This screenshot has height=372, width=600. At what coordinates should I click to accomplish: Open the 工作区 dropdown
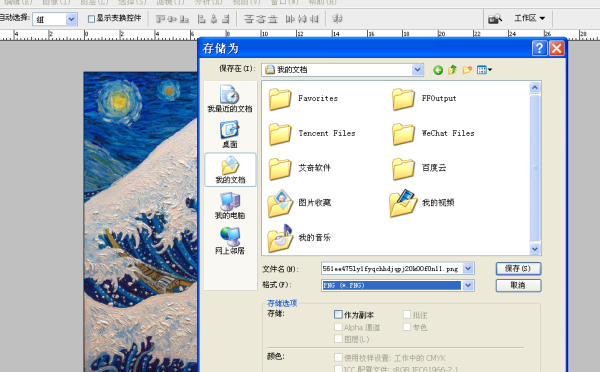(529, 18)
